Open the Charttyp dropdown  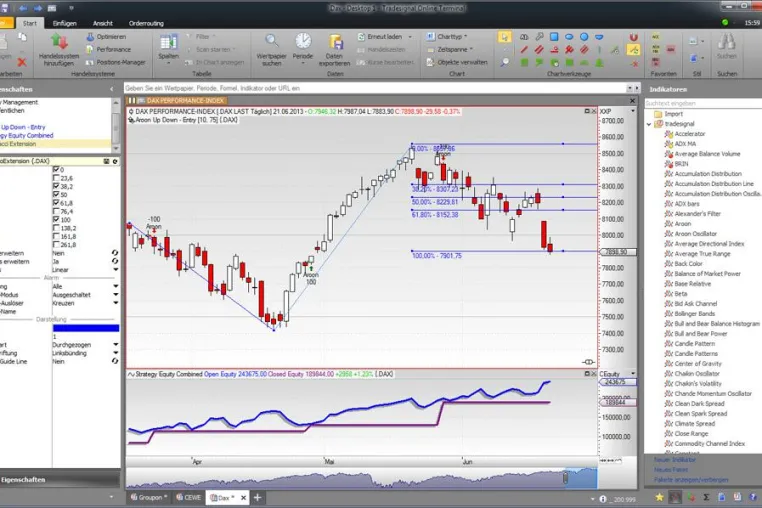[x=447, y=36]
